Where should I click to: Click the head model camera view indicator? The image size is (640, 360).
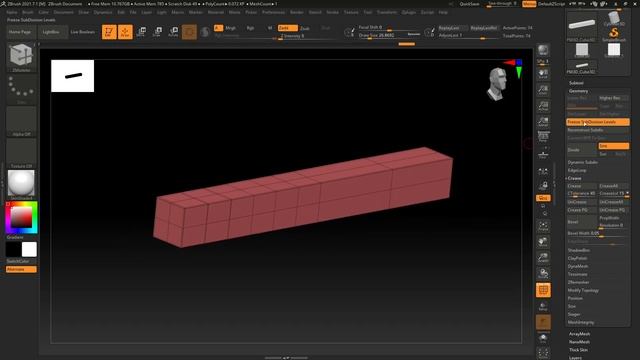point(497,84)
